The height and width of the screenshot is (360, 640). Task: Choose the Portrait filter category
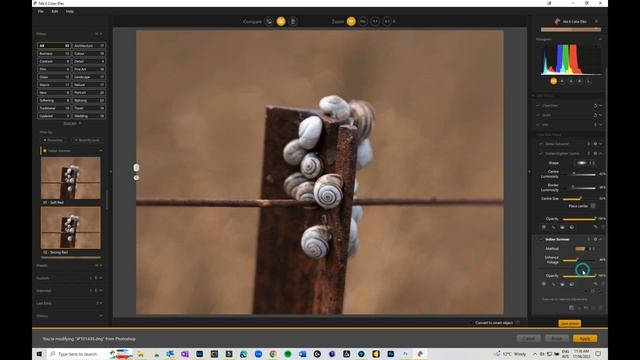click(89, 93)
